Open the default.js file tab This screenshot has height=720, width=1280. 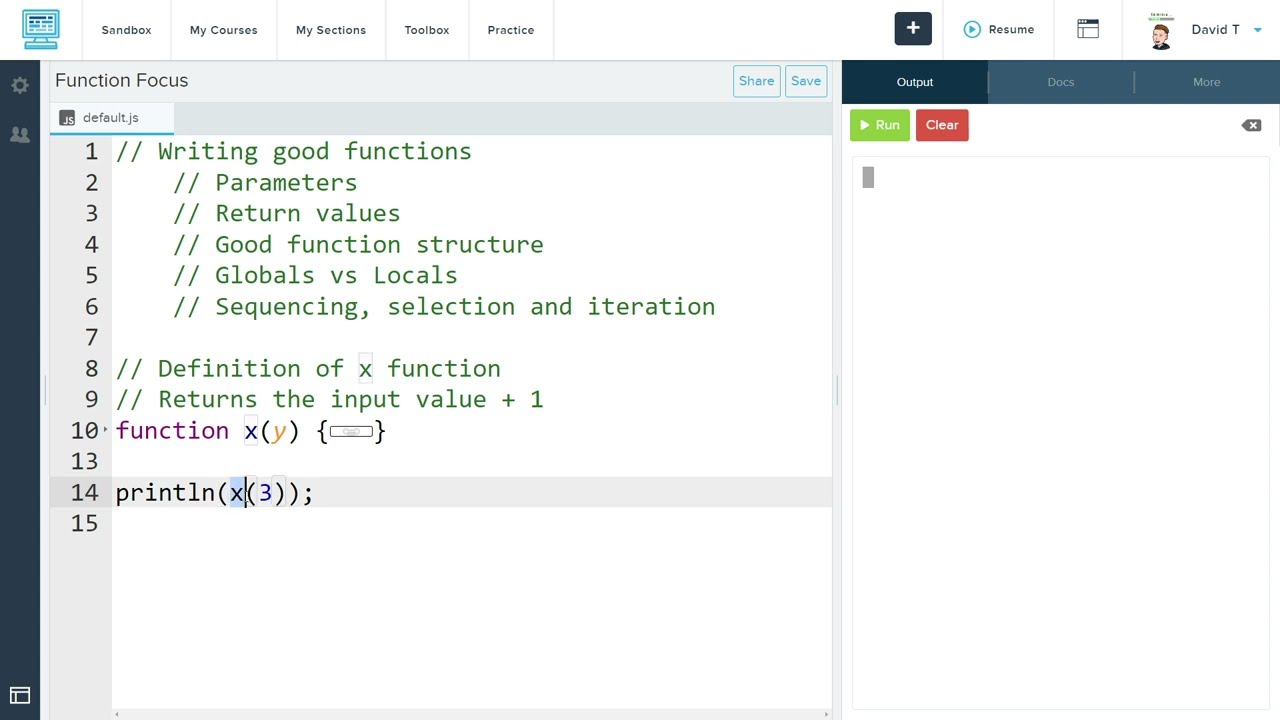(x=110, y=118)
